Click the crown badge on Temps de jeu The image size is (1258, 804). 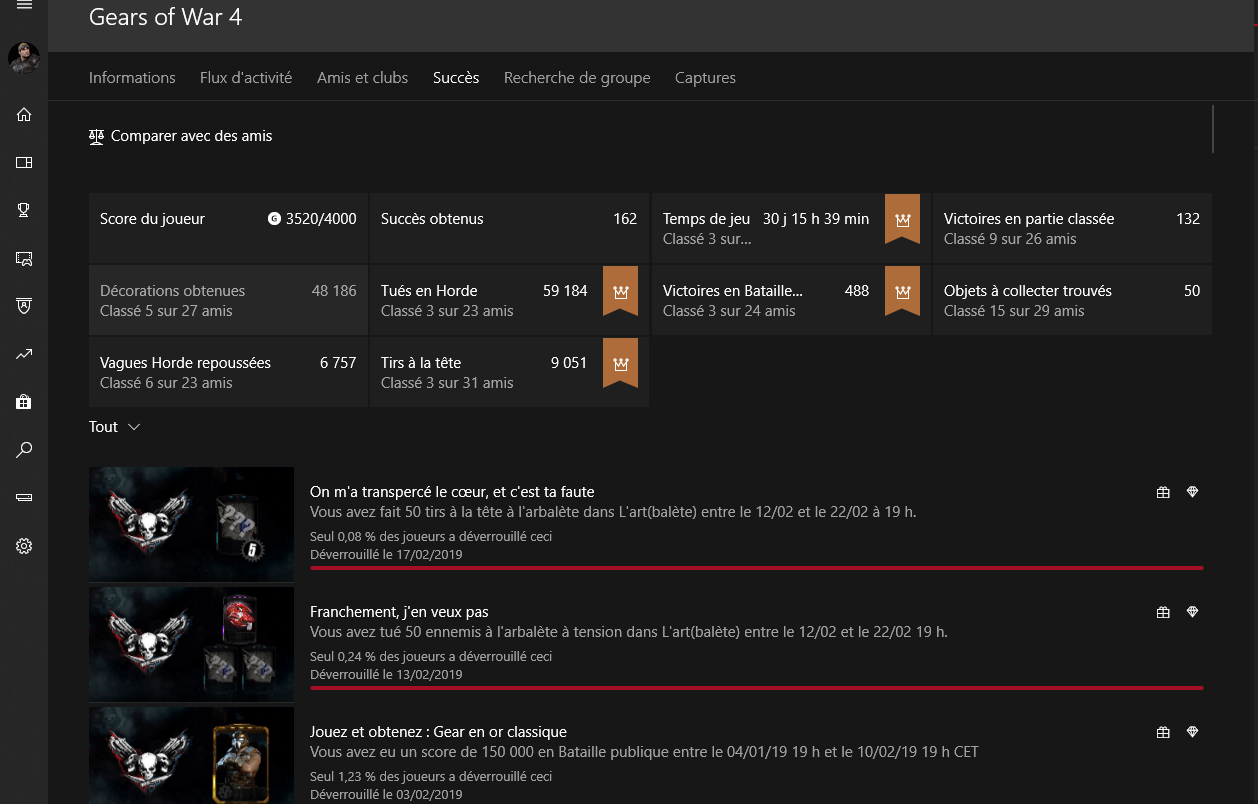(x=903, y=219)
